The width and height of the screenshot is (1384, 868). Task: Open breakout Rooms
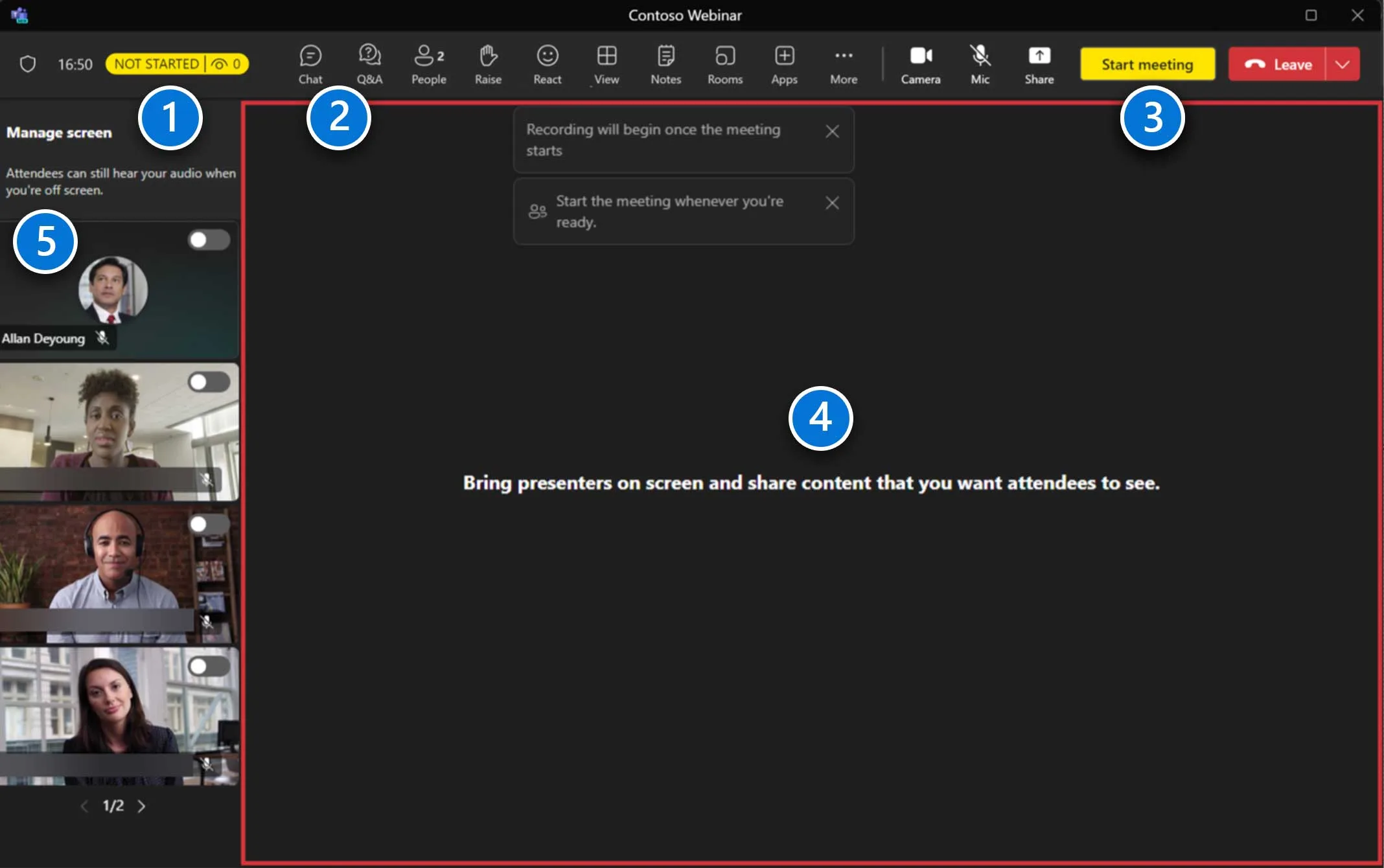(725, 65)
